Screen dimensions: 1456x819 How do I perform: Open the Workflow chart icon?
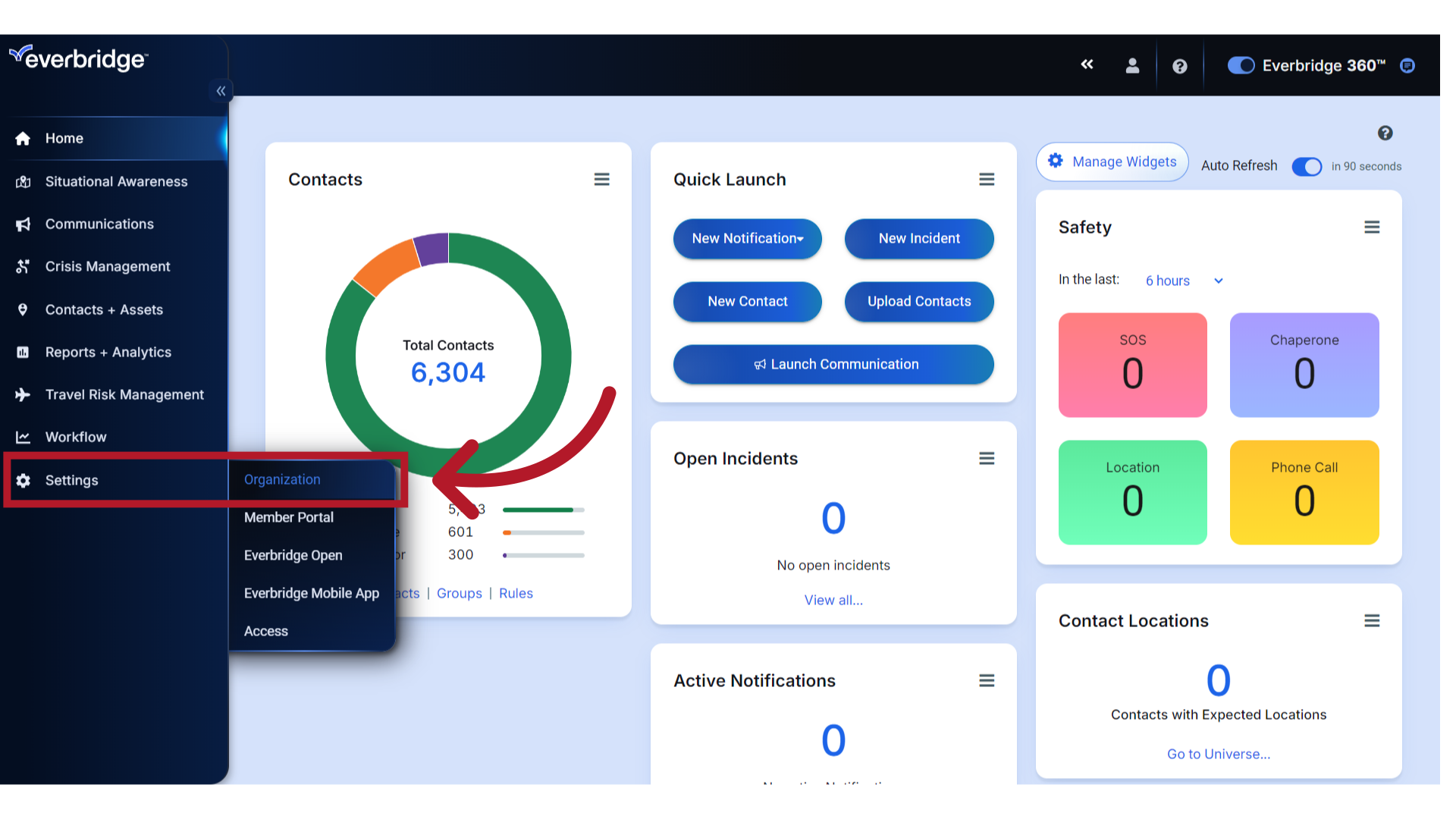point(23,437)
